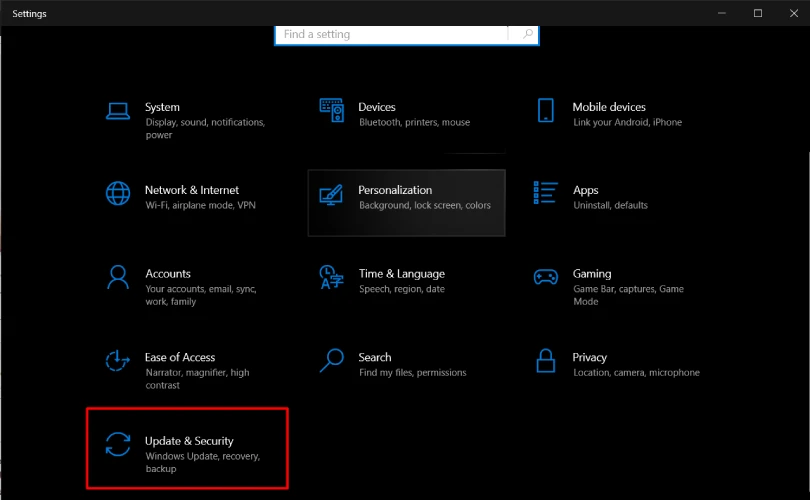Go to Gaming settings title text
The height and width of the screenshot is (500, 810).
point(592,274)
